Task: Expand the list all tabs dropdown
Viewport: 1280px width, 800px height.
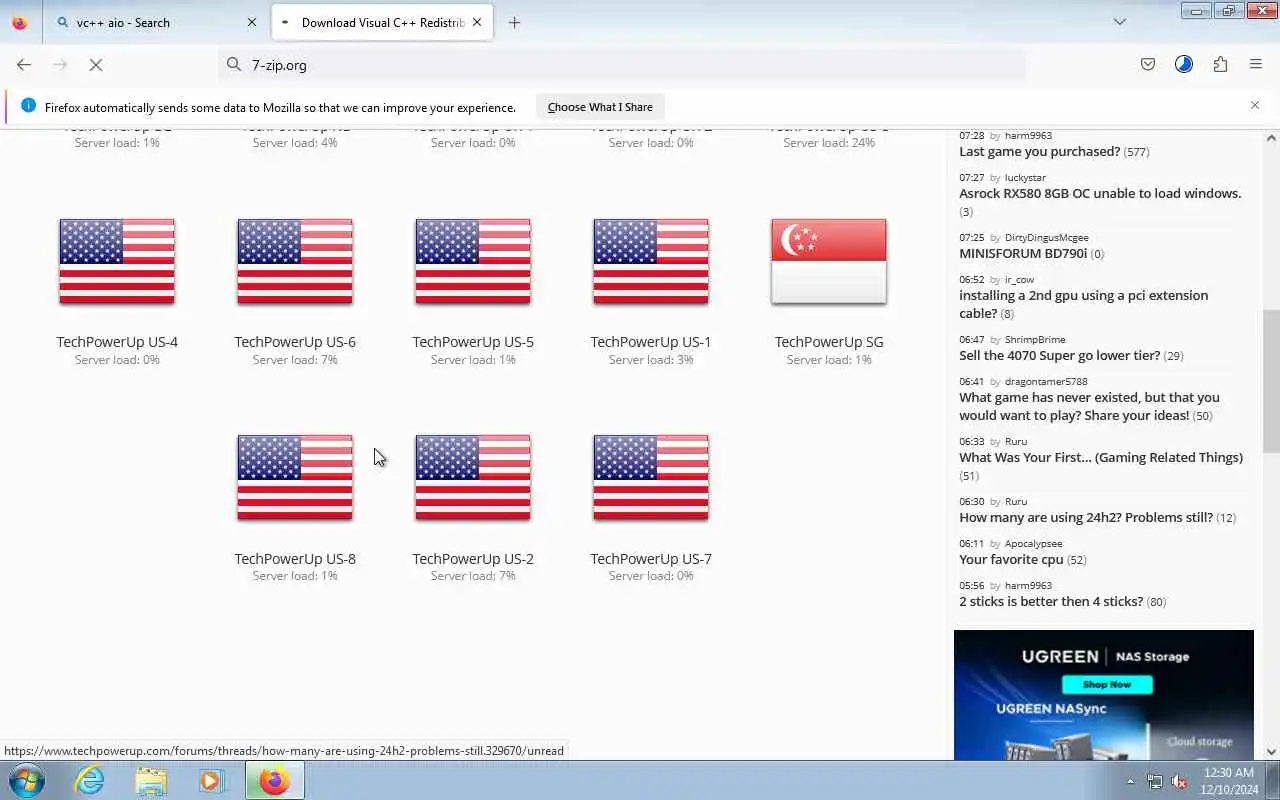Action: click(x=1120, y=22)
